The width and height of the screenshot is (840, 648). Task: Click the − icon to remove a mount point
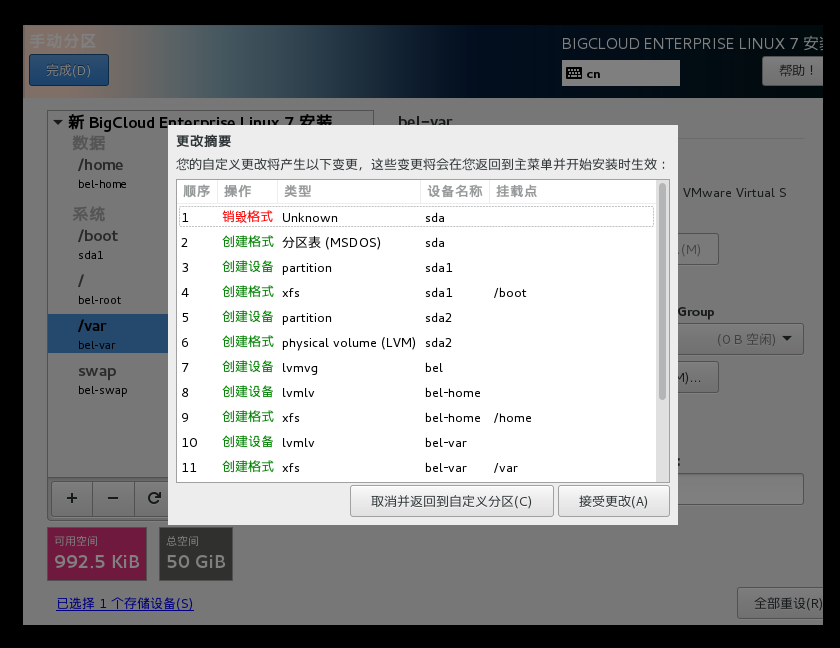pyautogui.click(x=113, y=498)
